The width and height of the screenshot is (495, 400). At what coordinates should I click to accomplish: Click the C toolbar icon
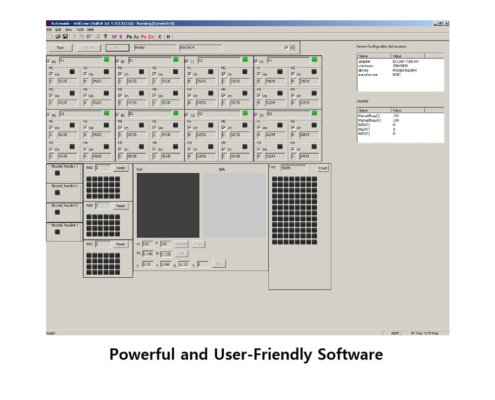[x=160, y=37]
